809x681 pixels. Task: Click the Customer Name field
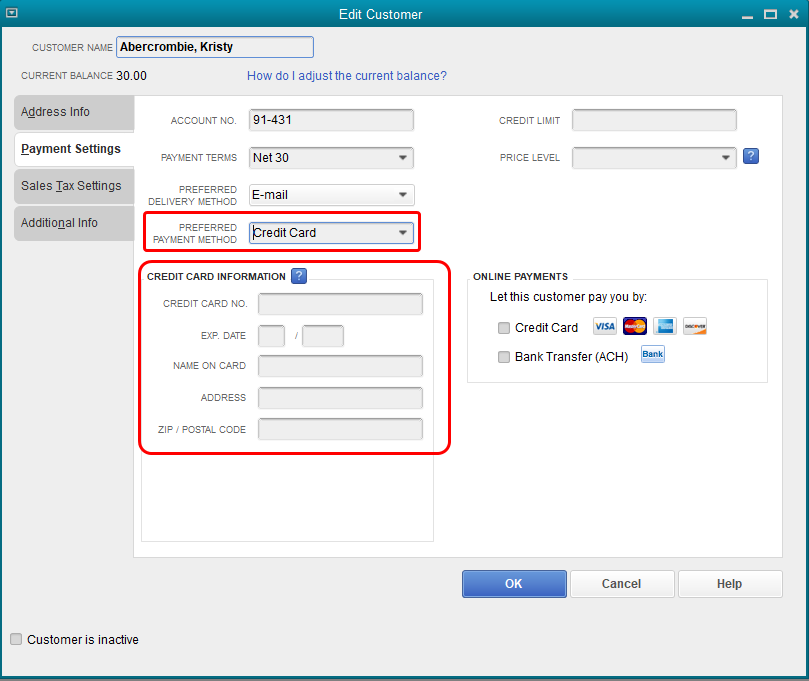[x=215, y=47]
